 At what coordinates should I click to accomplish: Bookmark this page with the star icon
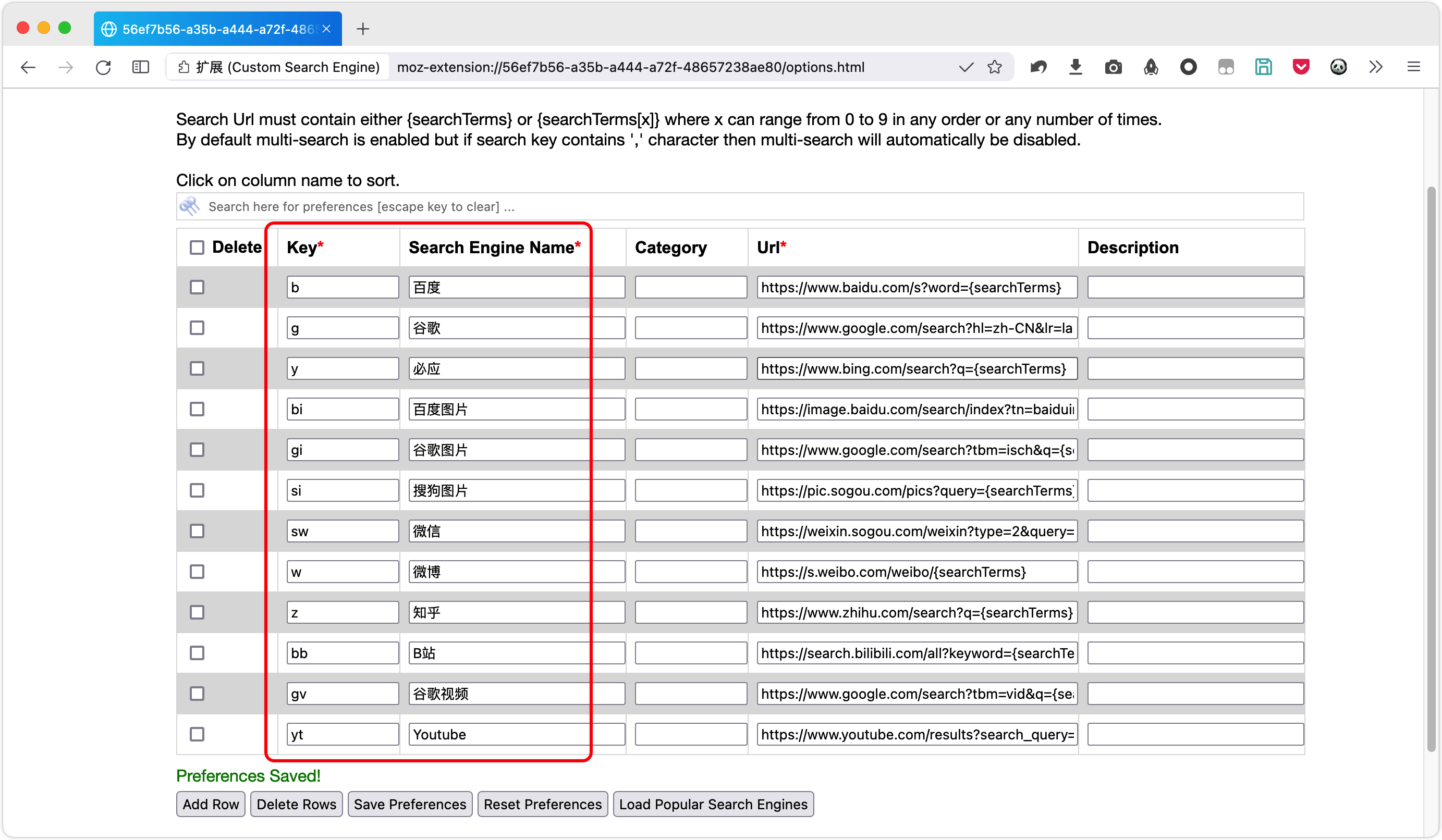coord(995,67)
